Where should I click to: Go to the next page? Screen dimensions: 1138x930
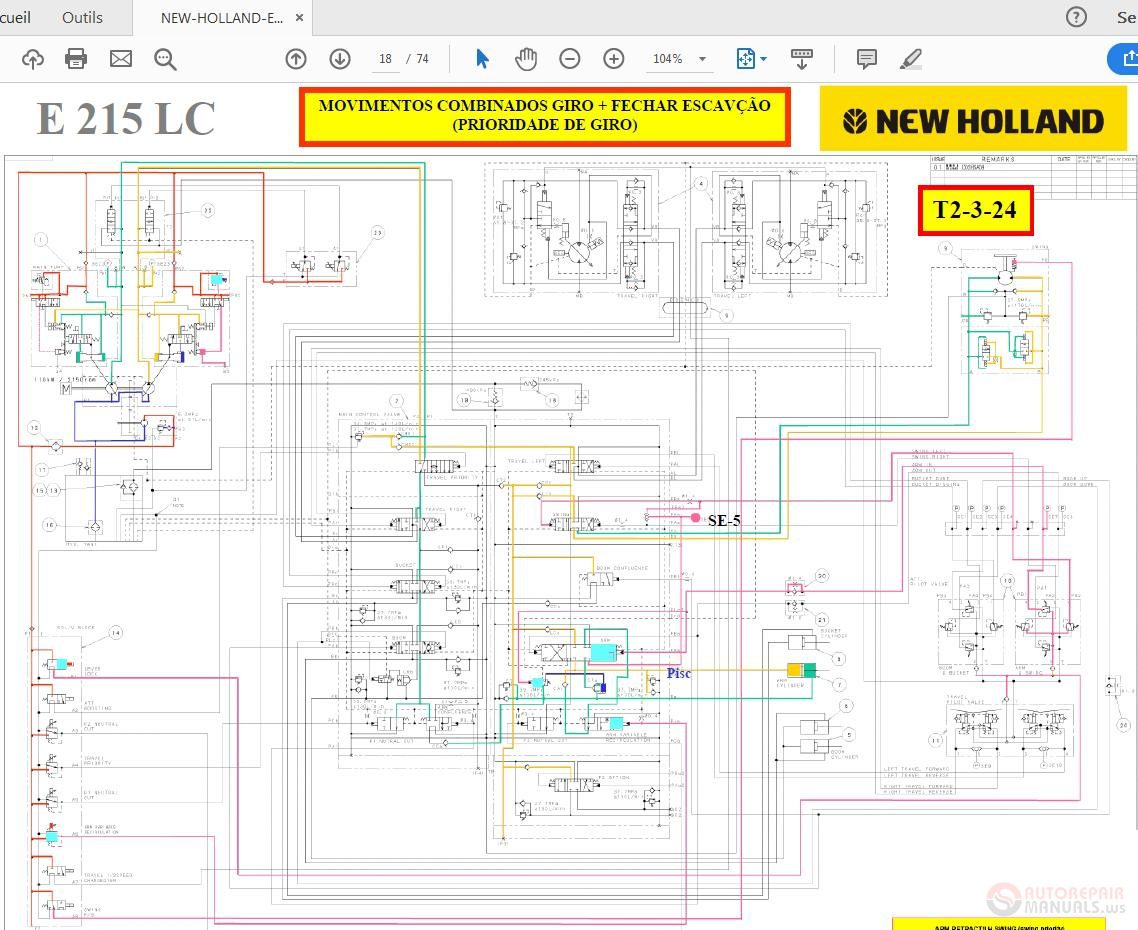tap(340, 59)
